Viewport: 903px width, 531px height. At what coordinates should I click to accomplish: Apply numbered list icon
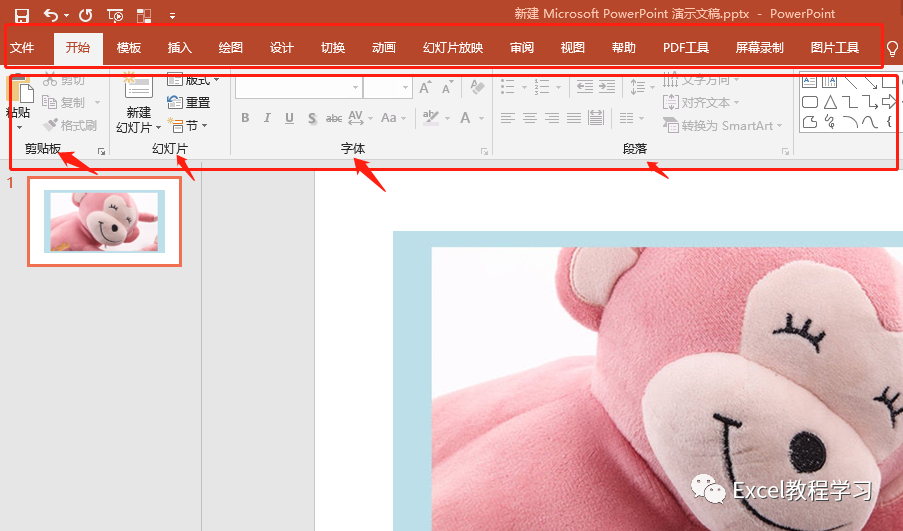tap(541, 88)
